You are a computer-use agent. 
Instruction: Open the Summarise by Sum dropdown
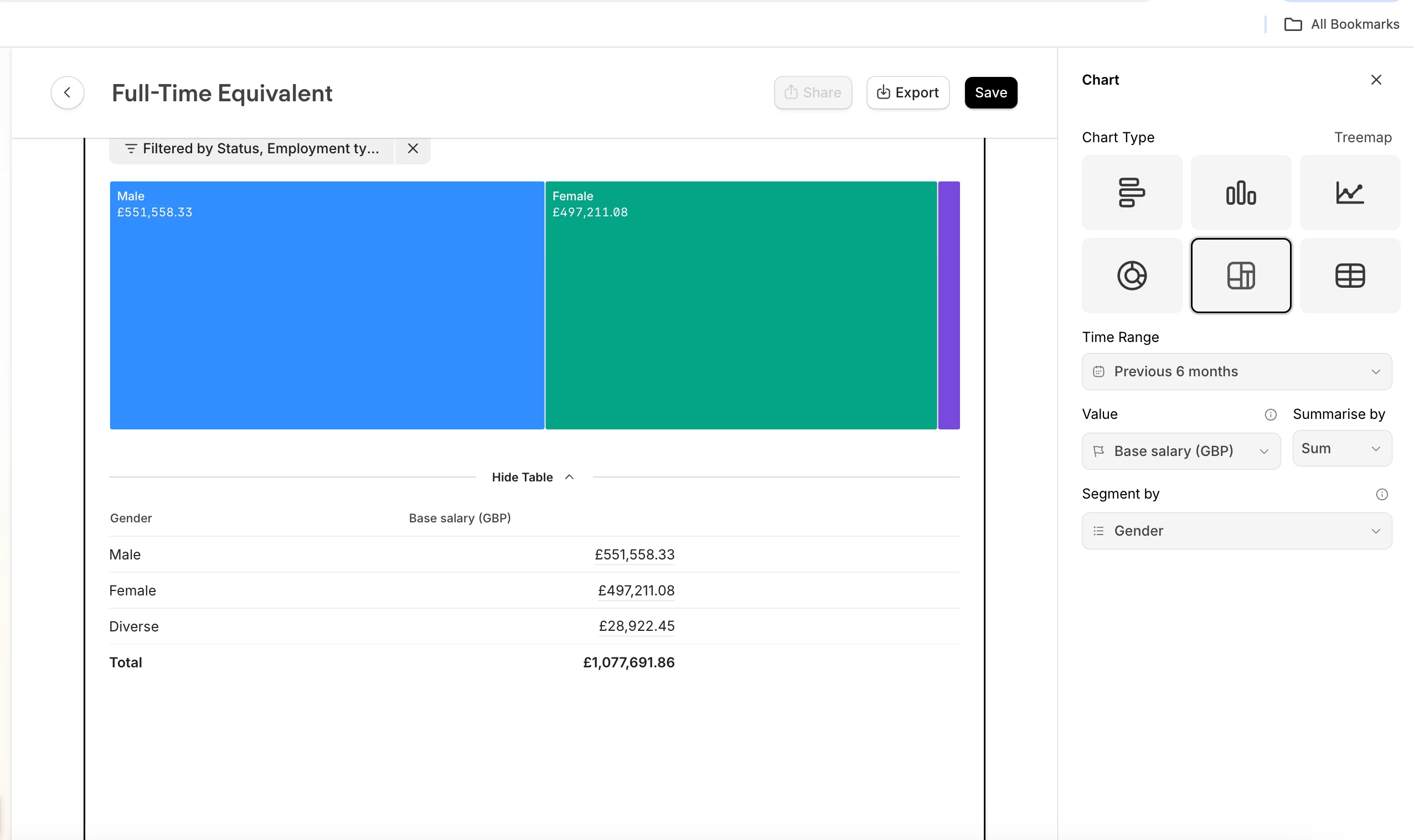[x=1341, y=448]
